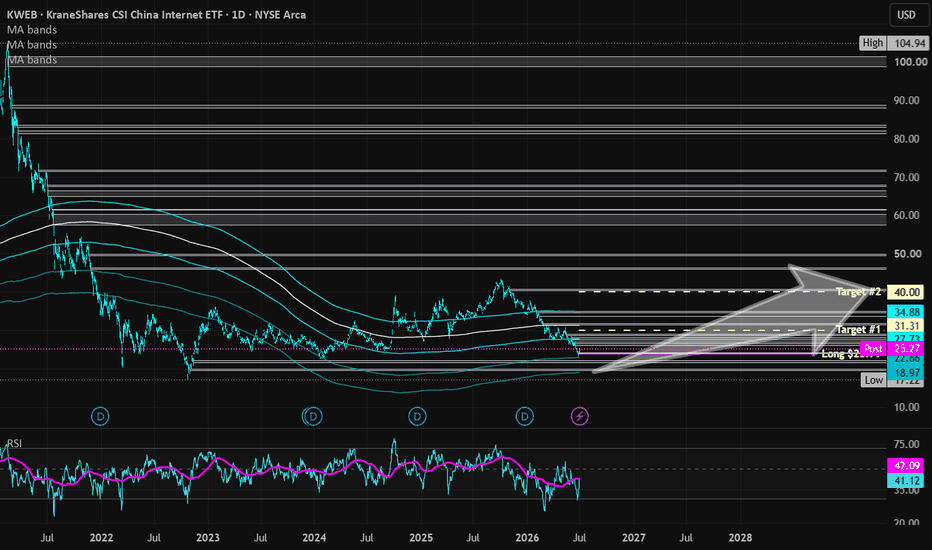The image size is (932, 550).
Task: Click 2028 on the time axis
Action: [x=740, y=538]
